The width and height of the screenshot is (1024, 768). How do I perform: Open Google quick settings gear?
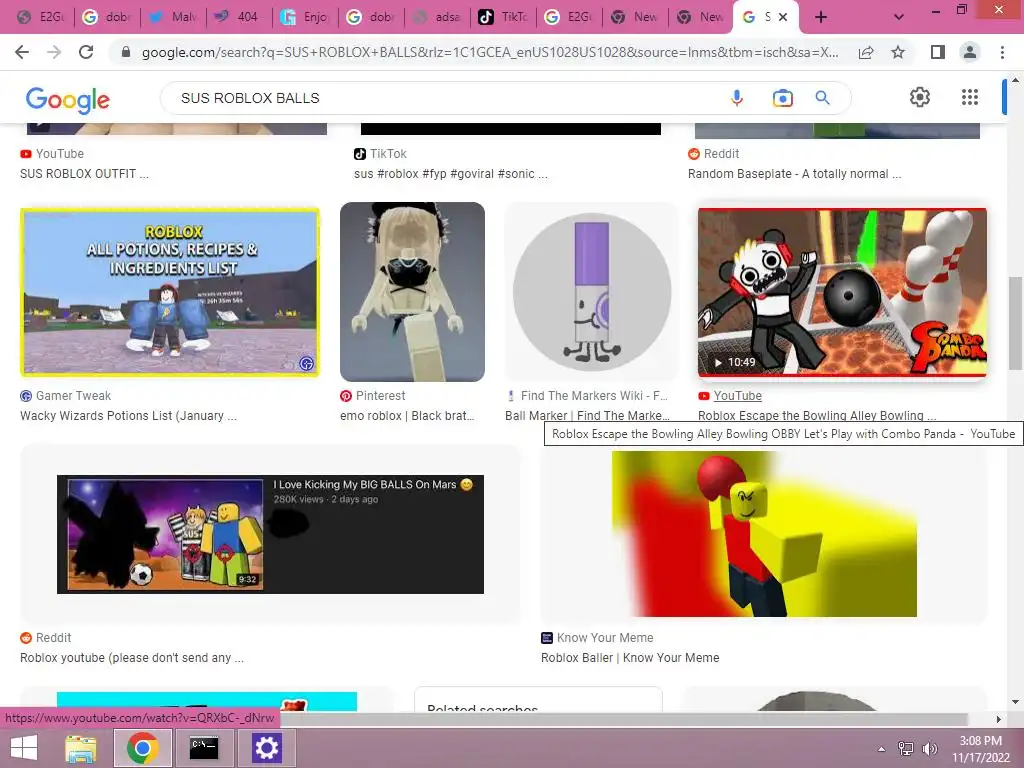click(x=920, y=97)
